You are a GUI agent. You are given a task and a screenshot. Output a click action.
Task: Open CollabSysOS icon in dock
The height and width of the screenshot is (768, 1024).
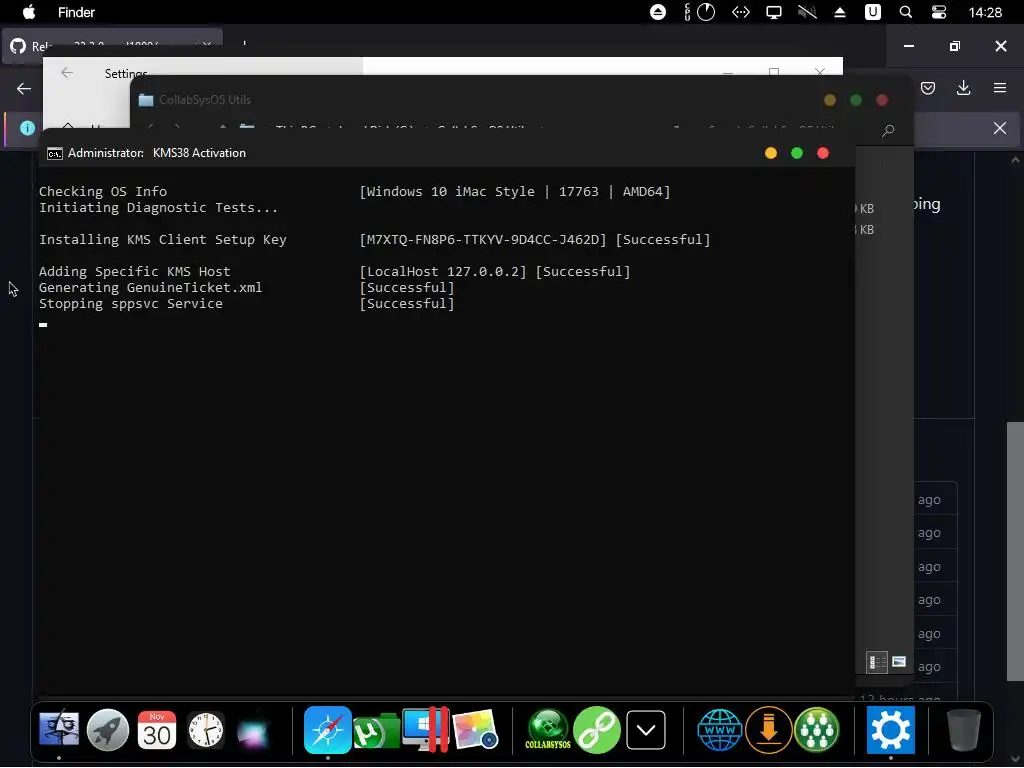(547, 729)
